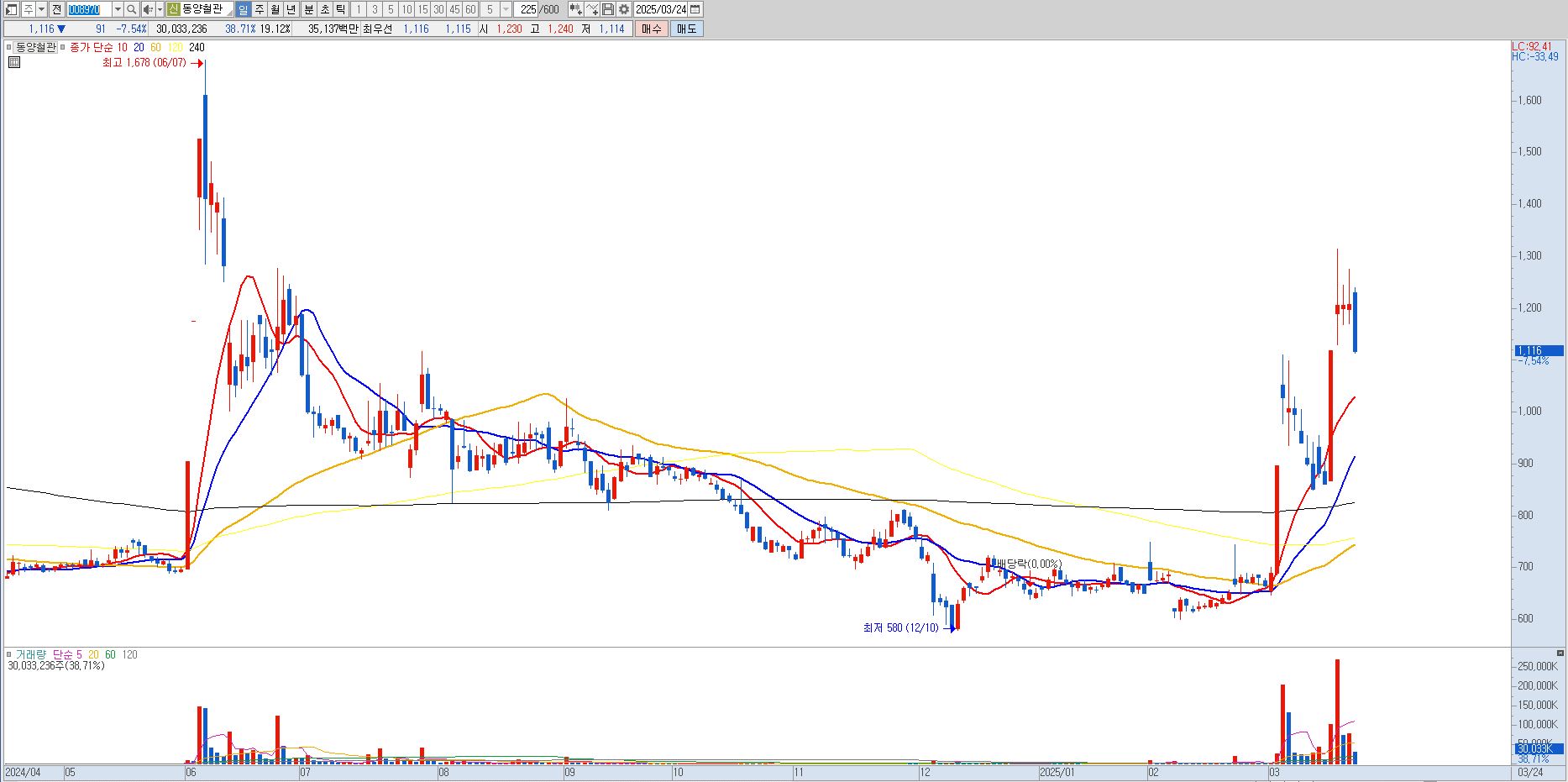Viewport: 1568px width, 782px height.
Task: Open the interval dropdown after the 5 box
Action: click(x=506, y=9)
